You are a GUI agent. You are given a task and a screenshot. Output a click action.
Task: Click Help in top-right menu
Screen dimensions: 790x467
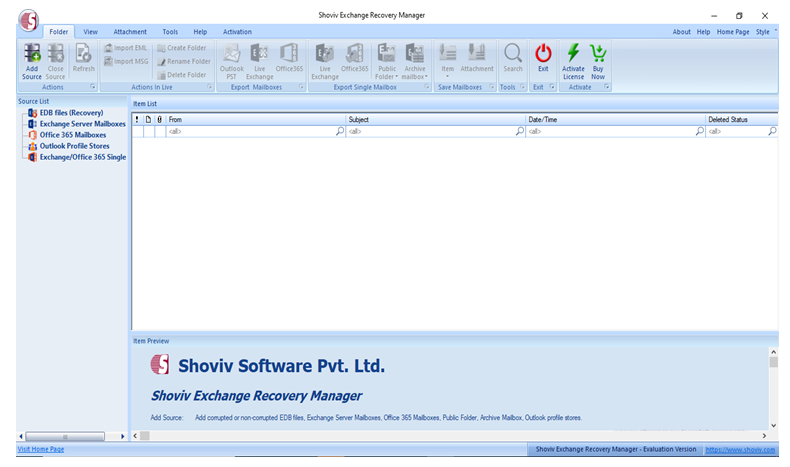703,32
